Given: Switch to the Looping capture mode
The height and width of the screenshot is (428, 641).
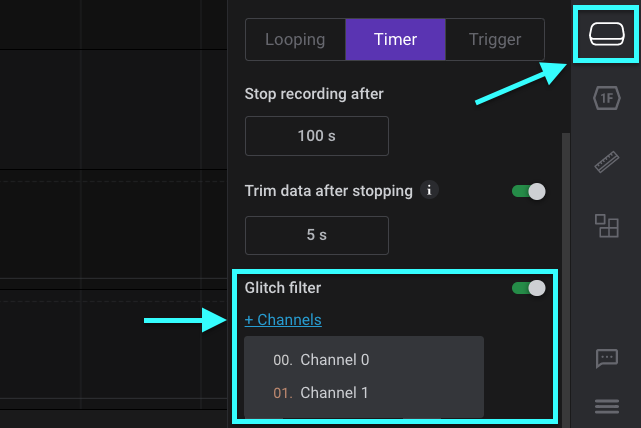Looking at the screenshot, I should [x=295, y=40].
